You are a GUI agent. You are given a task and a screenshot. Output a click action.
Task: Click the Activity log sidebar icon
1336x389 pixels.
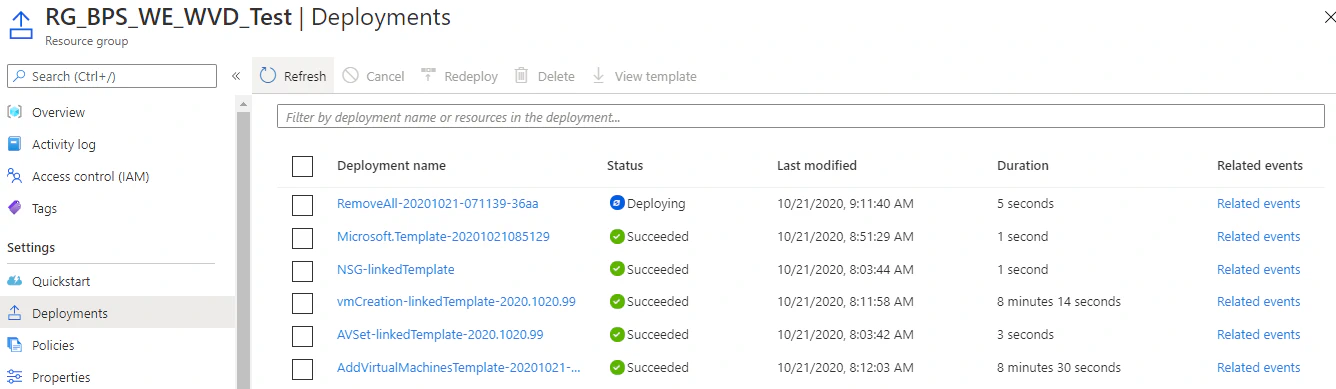(x=15, y=144)
